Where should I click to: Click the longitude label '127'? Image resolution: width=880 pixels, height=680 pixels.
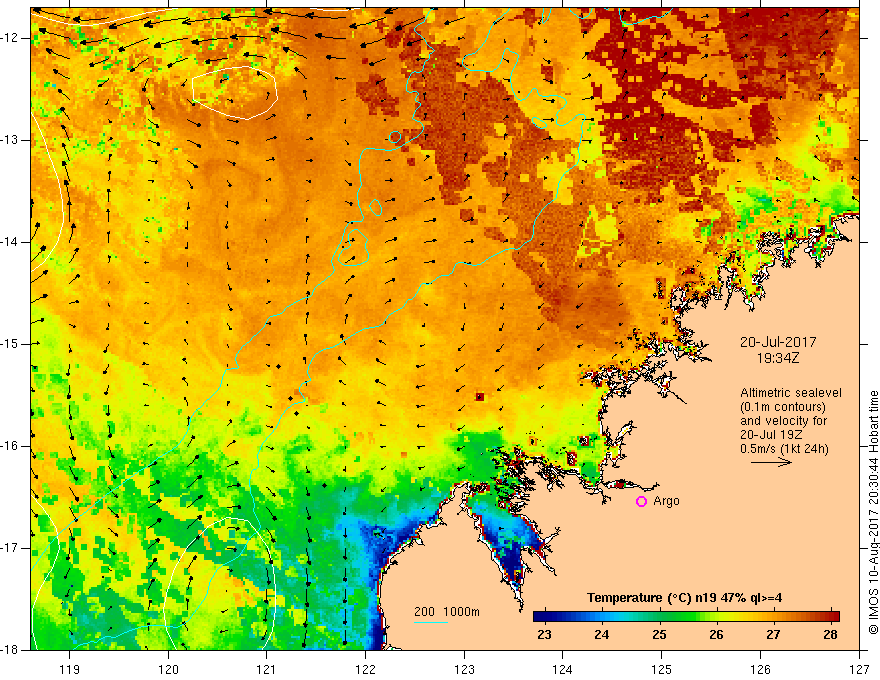(859, 669)
